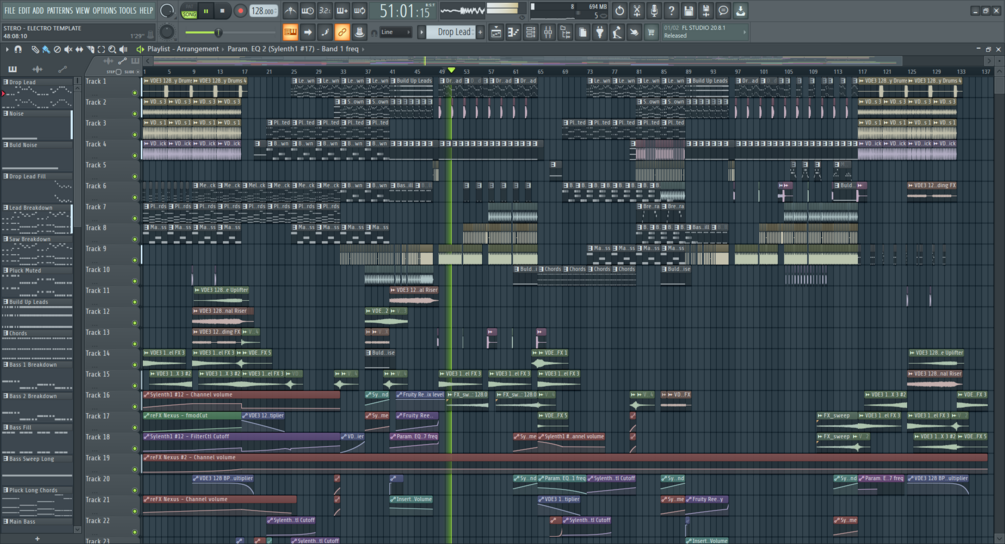This screenshot has width=1005, height=544.
Task: Click the Playlist - Arrangement label
Action: (x=183, y=49)
